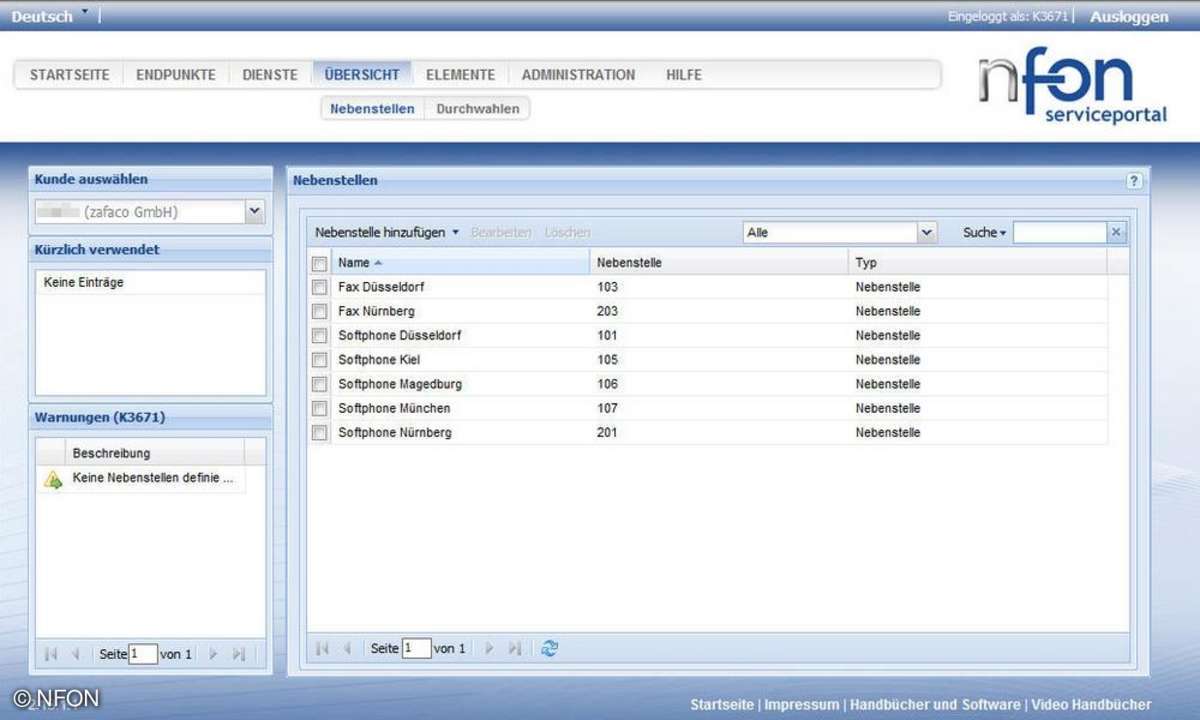Open the Kunde auswählen dropdown
The image size is (1200, 720).
point(254,211)
